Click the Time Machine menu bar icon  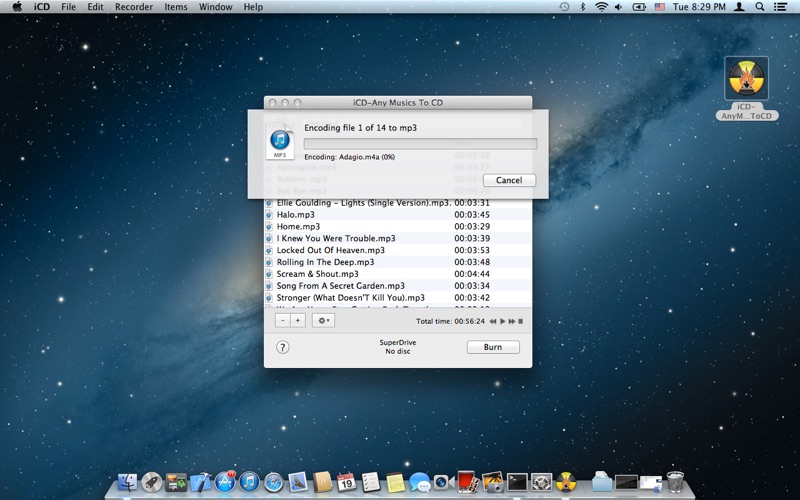[x=564, y=7]
